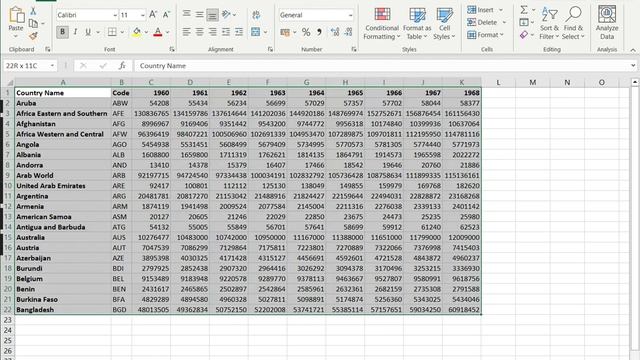Confirm entry with formula bar checkmark
640x360 pixels.
pyautogui.click(x=103, y=66)
